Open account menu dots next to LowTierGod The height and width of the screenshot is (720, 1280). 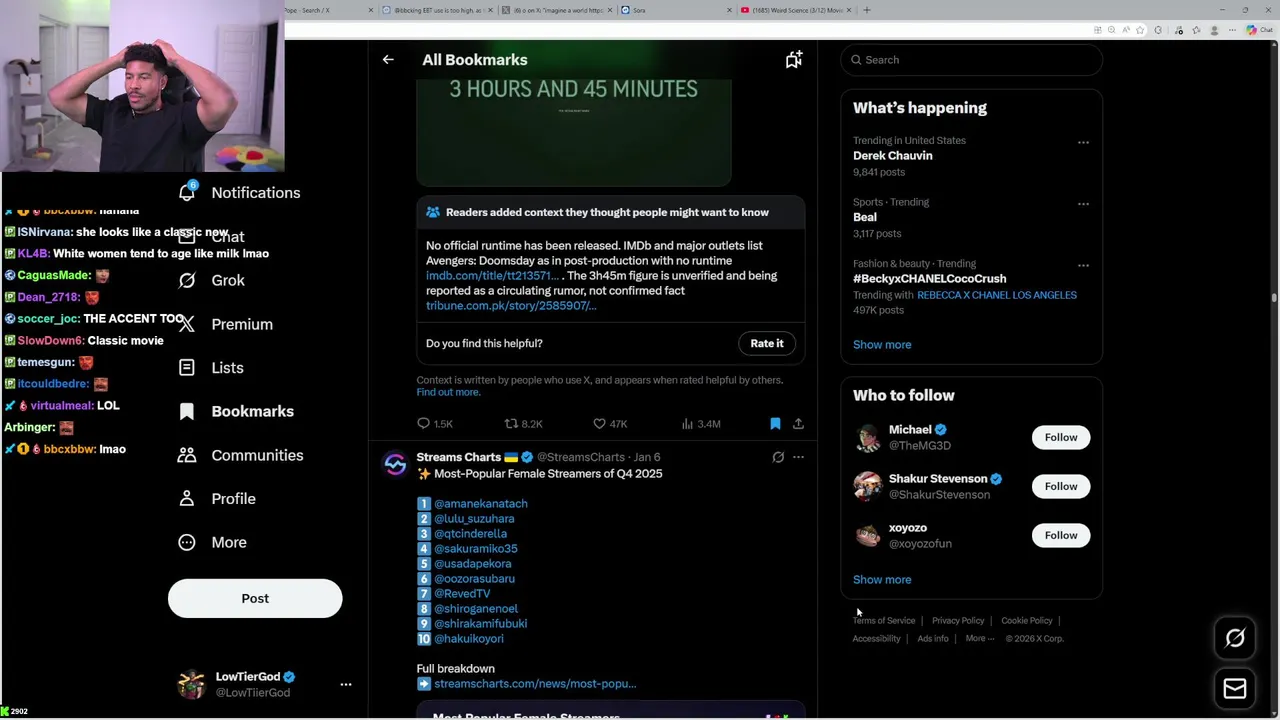346,685
